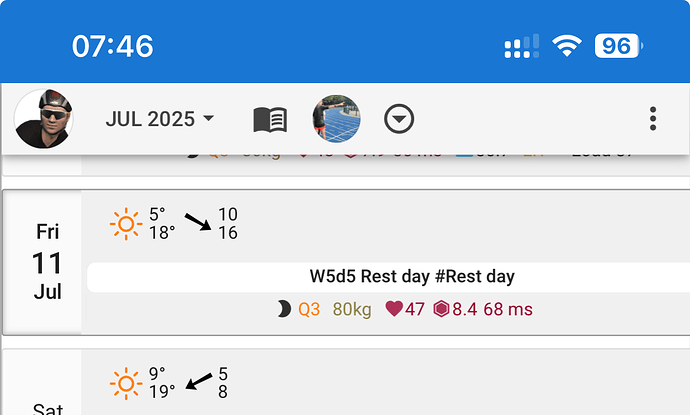Tap the Friday wind direction arrow

pos(198,221)
